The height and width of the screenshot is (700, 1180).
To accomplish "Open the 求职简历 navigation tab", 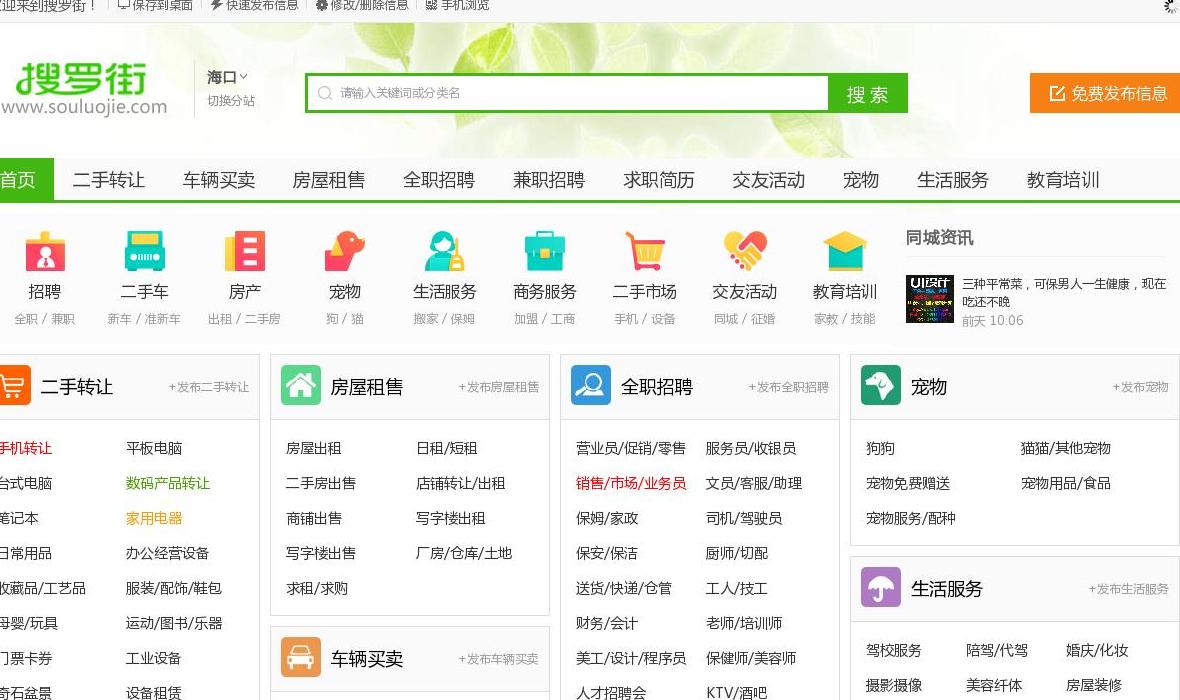I will [x=658, y=180].
